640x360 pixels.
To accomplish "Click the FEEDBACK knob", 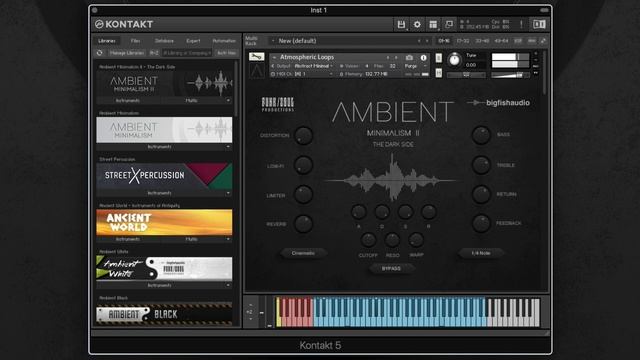I will click(x=481, y=224).
